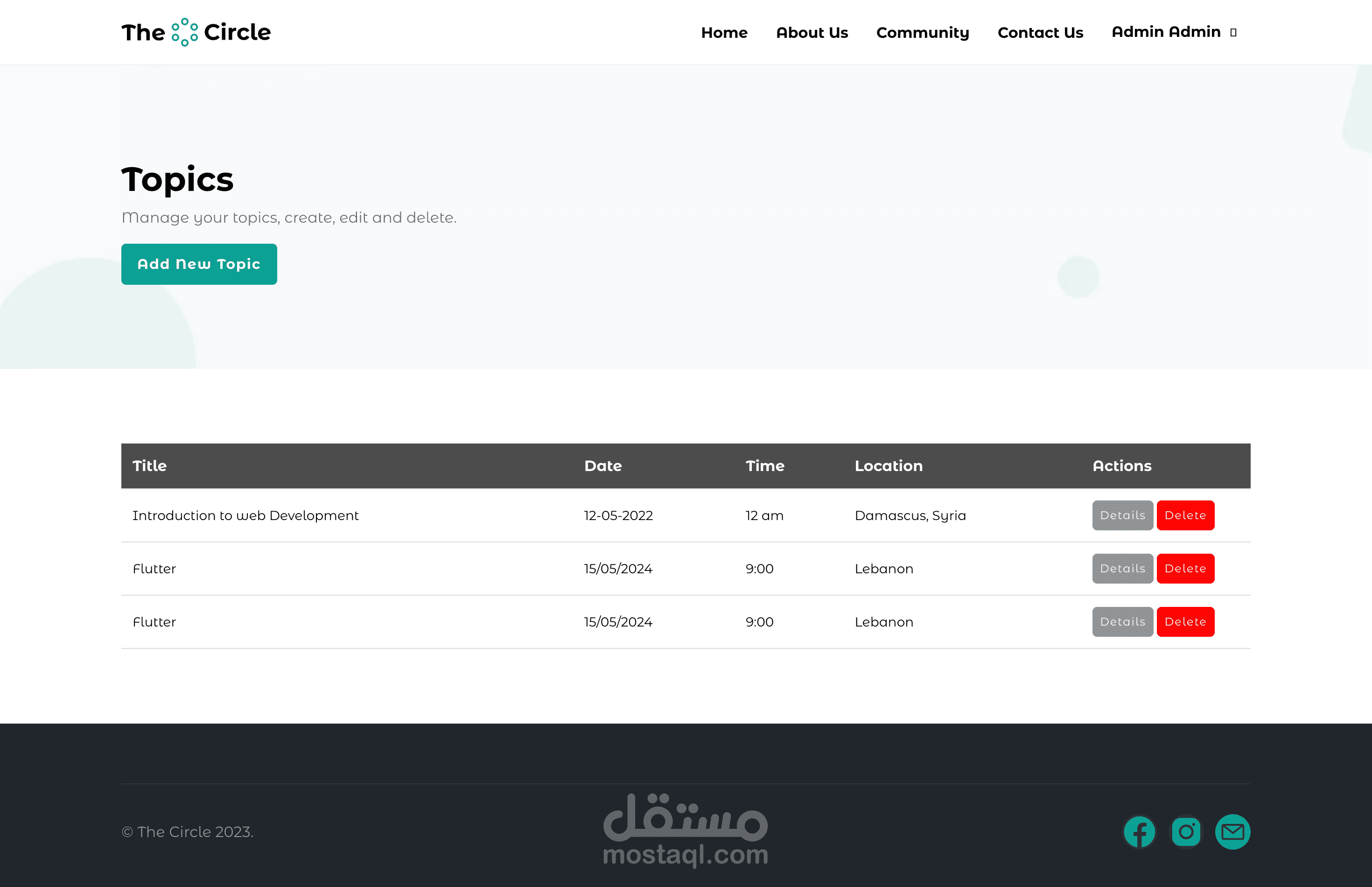Open the About Us page
The width and height of the screenshot is (1372, 887).
pyautogui.click(x=812, y=33)
